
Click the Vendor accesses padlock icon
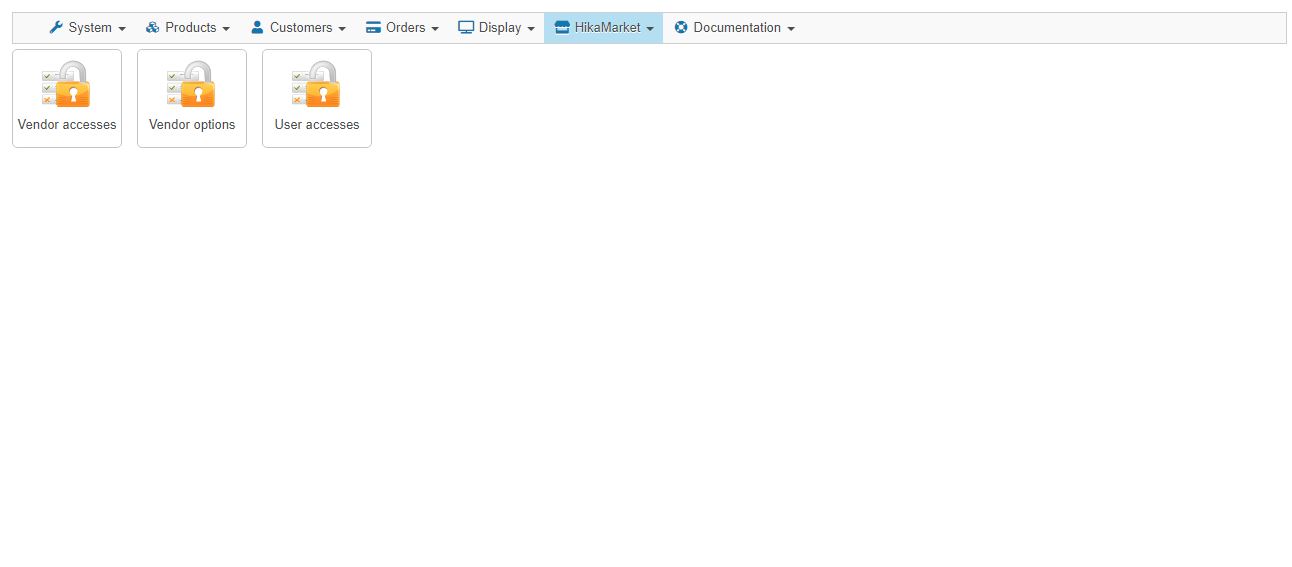[x=66, y=84]
